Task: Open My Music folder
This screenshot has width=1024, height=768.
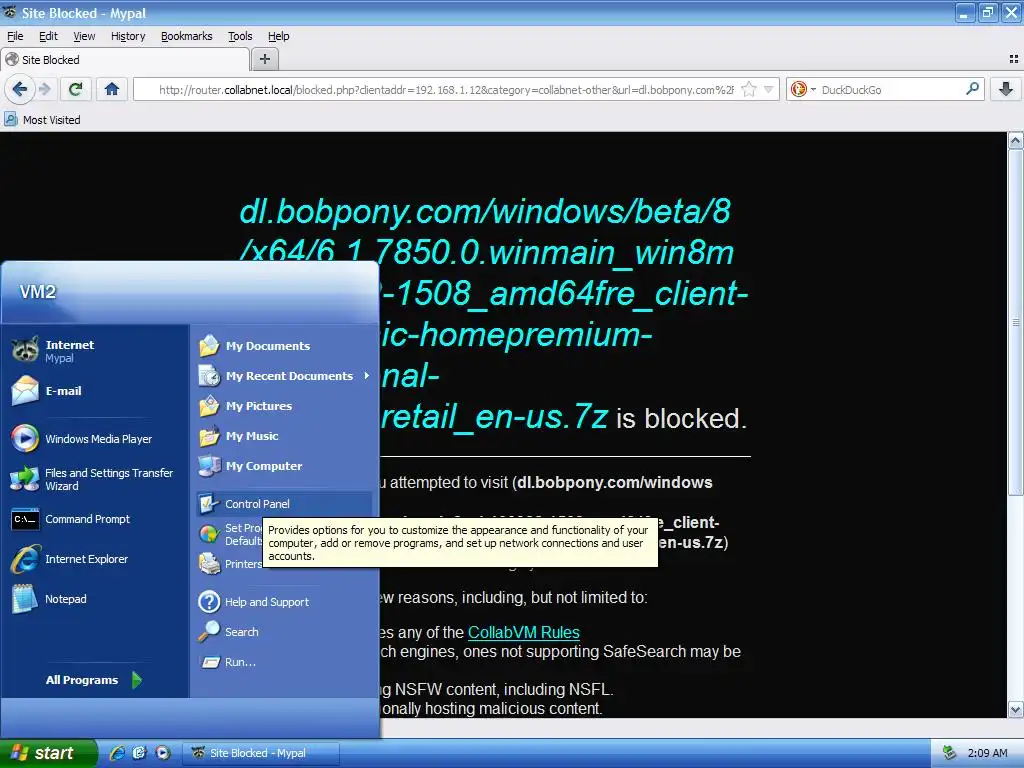Action: 283,436
